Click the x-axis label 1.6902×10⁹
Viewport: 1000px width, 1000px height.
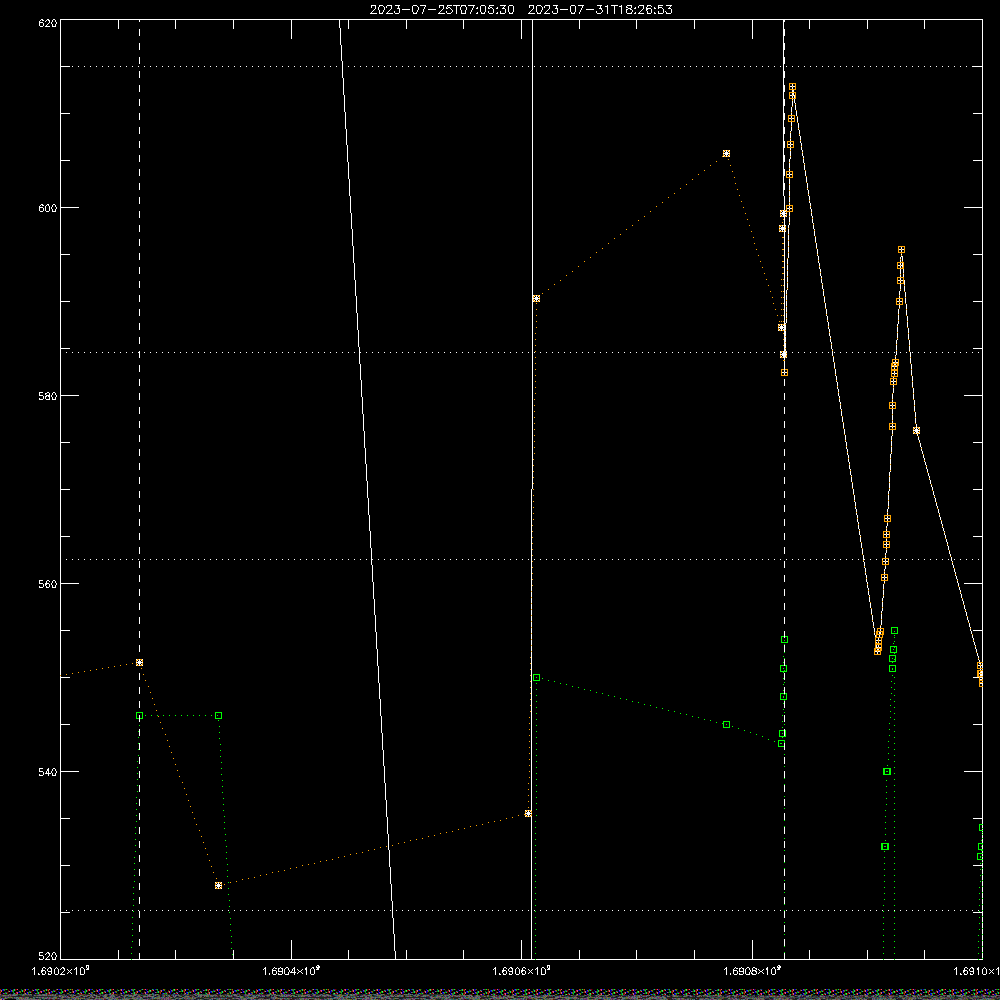click(x=61, y=971)
